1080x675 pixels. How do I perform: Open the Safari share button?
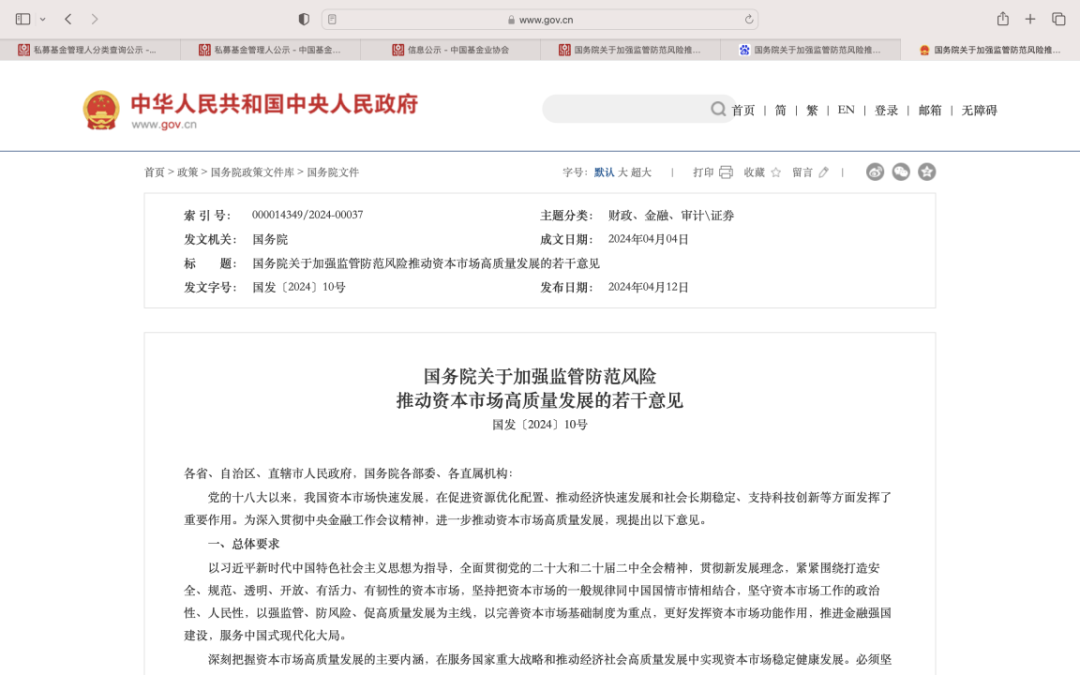click(x=1003, y=19)
